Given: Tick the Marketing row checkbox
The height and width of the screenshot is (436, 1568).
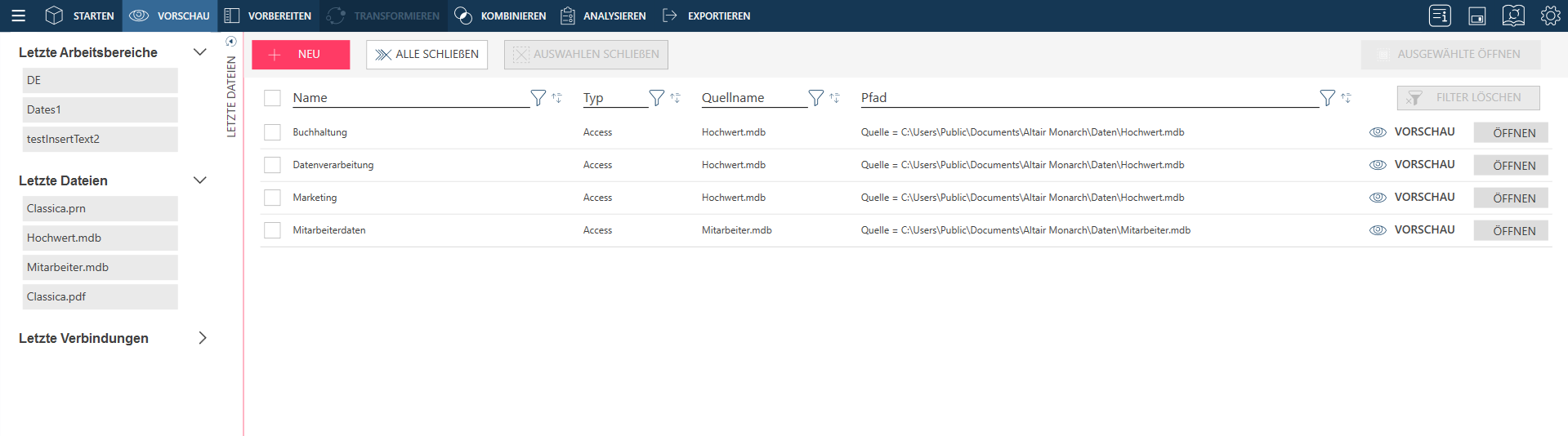Looking at the screenshot, I should click(x=272, y=198).
